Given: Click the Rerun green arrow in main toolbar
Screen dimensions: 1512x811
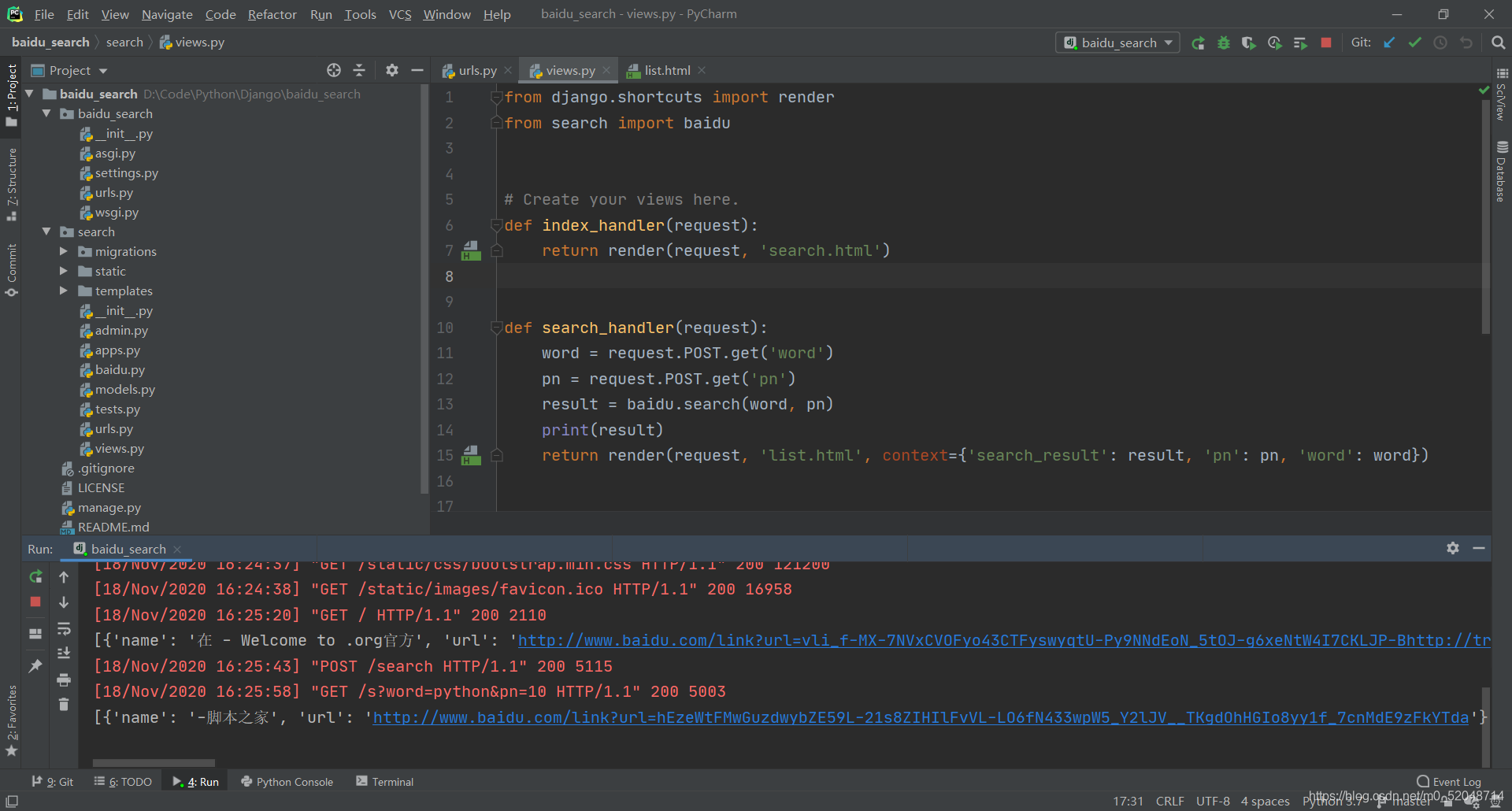Looking at the screenshot, I should tap(1198, 43).
